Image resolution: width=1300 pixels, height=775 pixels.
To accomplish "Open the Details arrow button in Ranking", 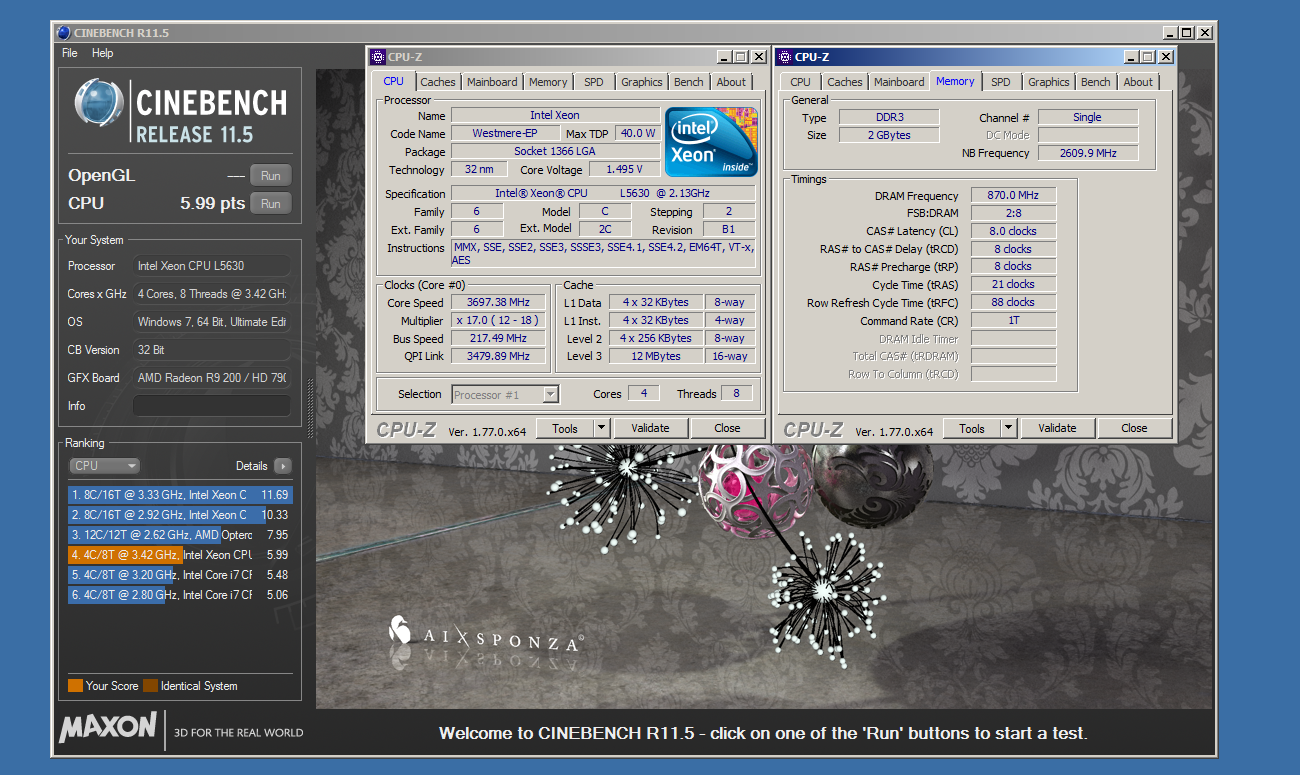I will coord(282,466).
